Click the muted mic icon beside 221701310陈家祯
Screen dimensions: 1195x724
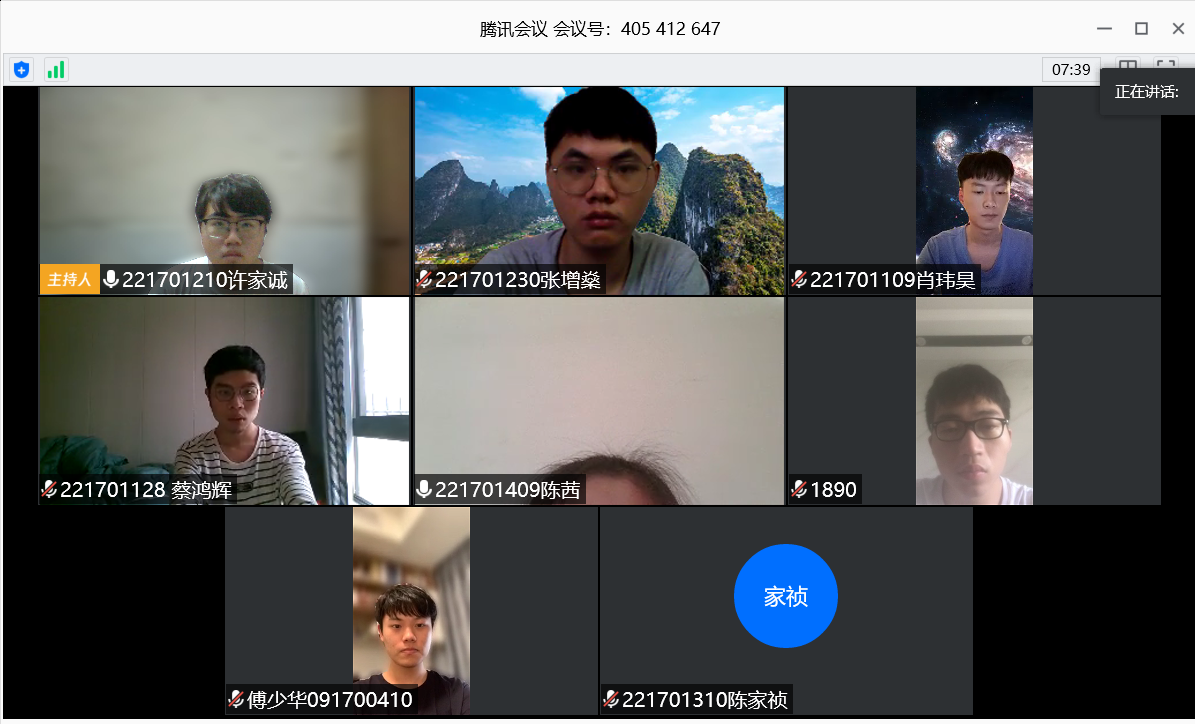click(610, 699)
